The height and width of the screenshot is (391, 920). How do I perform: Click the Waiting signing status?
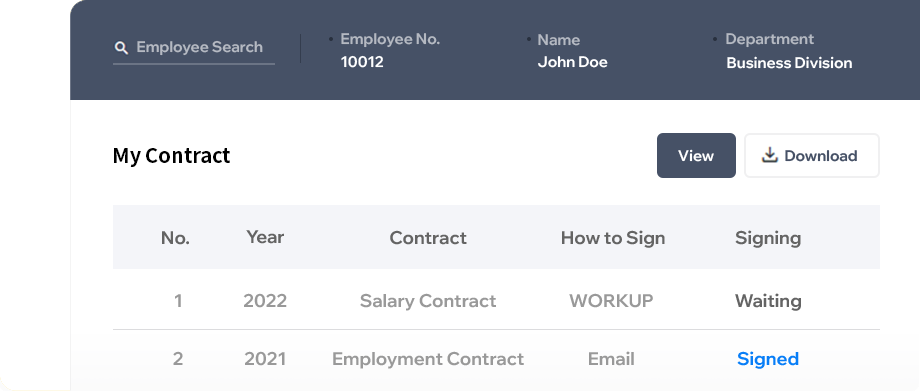tap(768, 301)
